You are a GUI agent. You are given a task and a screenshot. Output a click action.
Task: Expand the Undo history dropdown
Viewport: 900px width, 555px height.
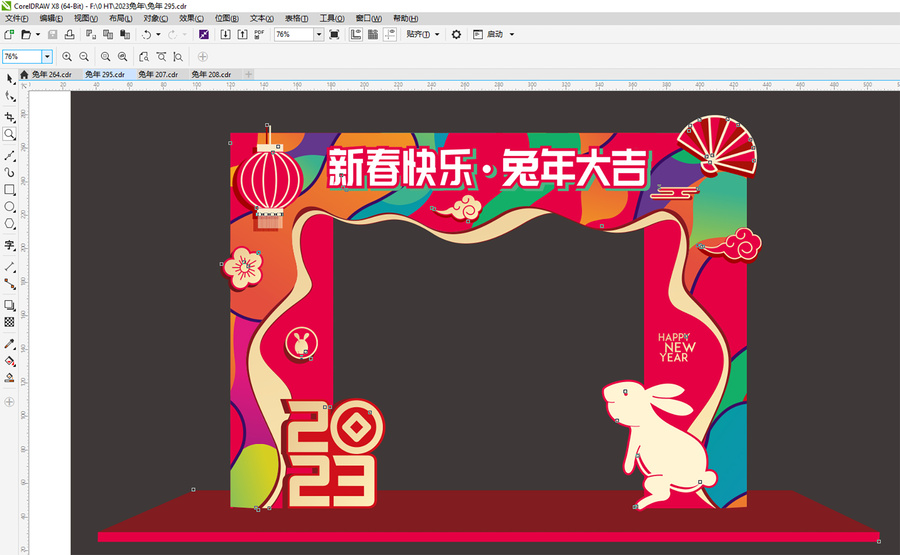click(x=158, y=34)
